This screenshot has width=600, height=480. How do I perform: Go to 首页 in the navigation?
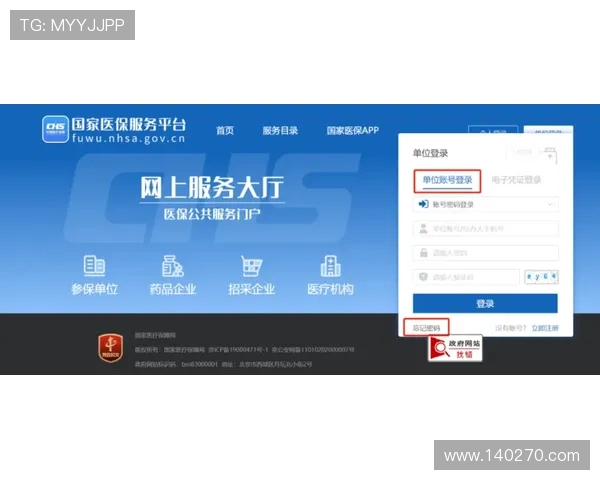click(x=225, y=131)
